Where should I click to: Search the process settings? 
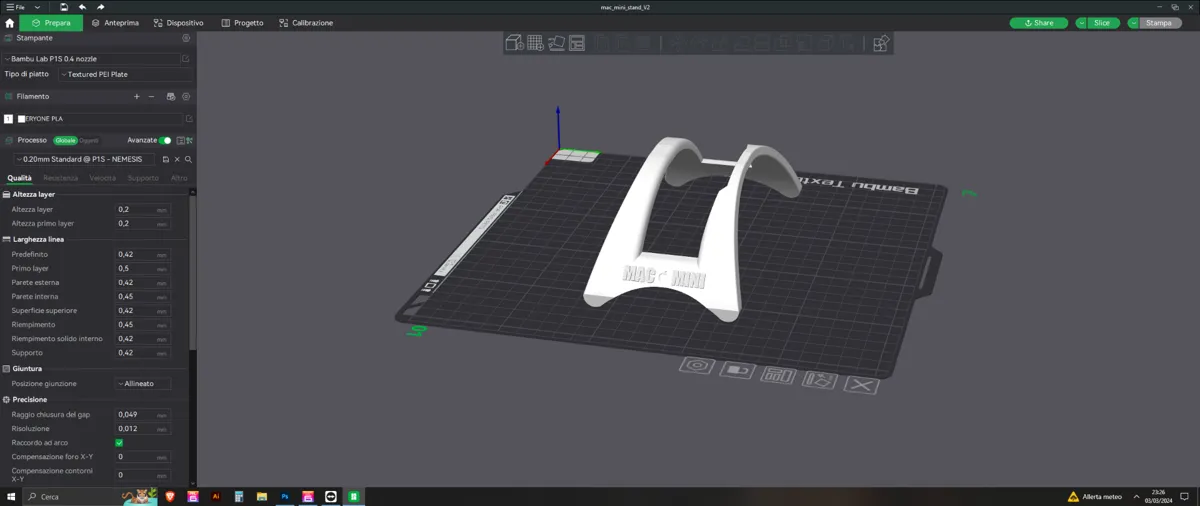click(188, 159)
